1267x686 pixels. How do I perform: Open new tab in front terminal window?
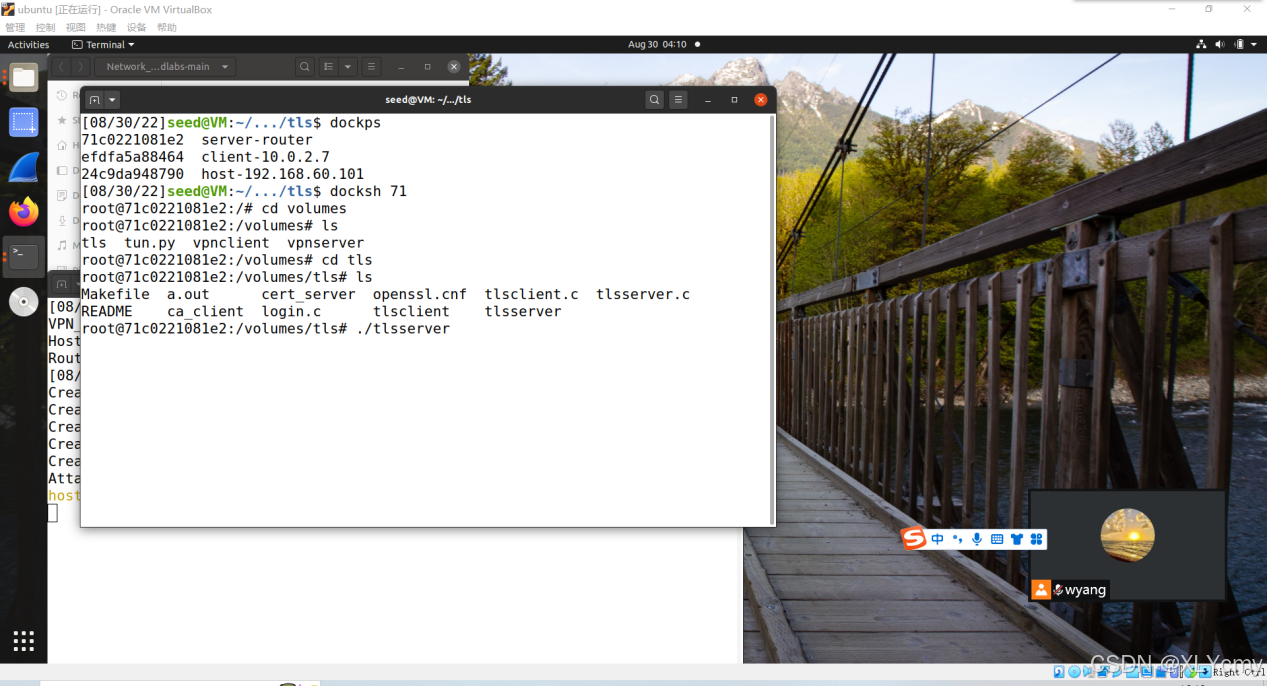click(94, 100)
